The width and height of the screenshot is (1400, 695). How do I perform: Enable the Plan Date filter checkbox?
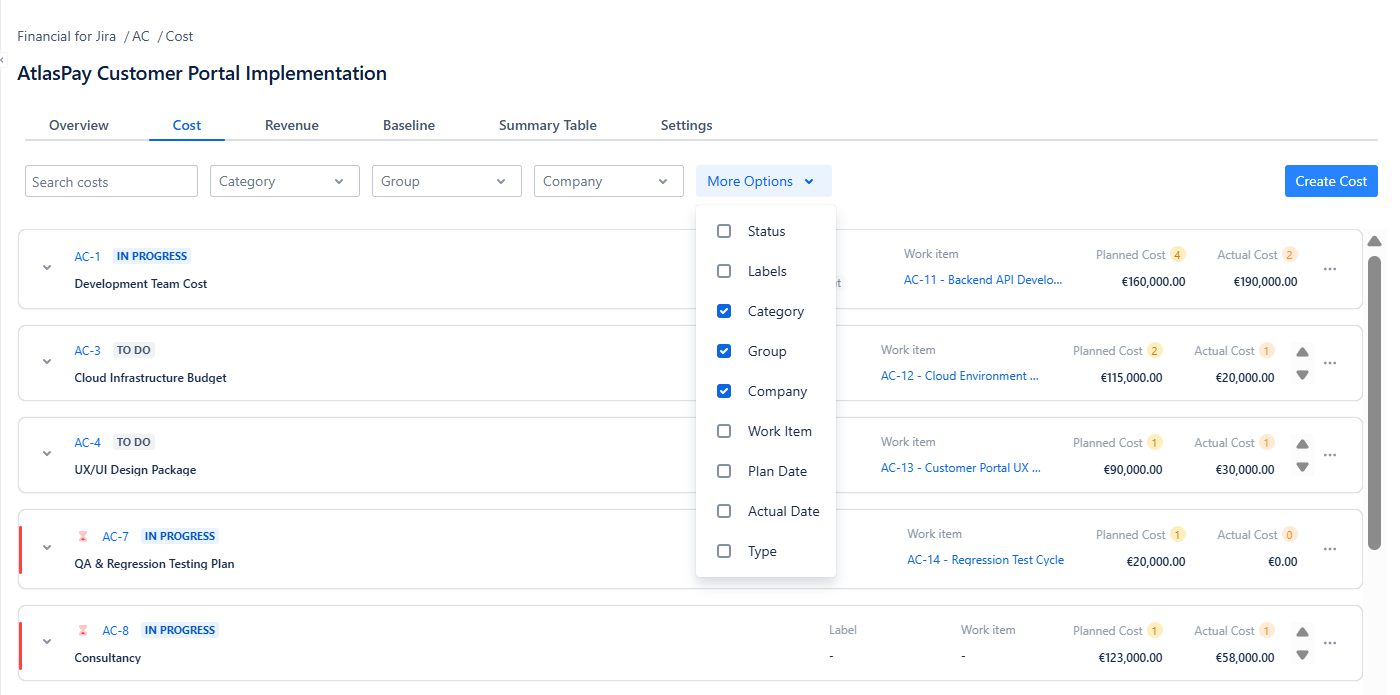tap(724, 471)
